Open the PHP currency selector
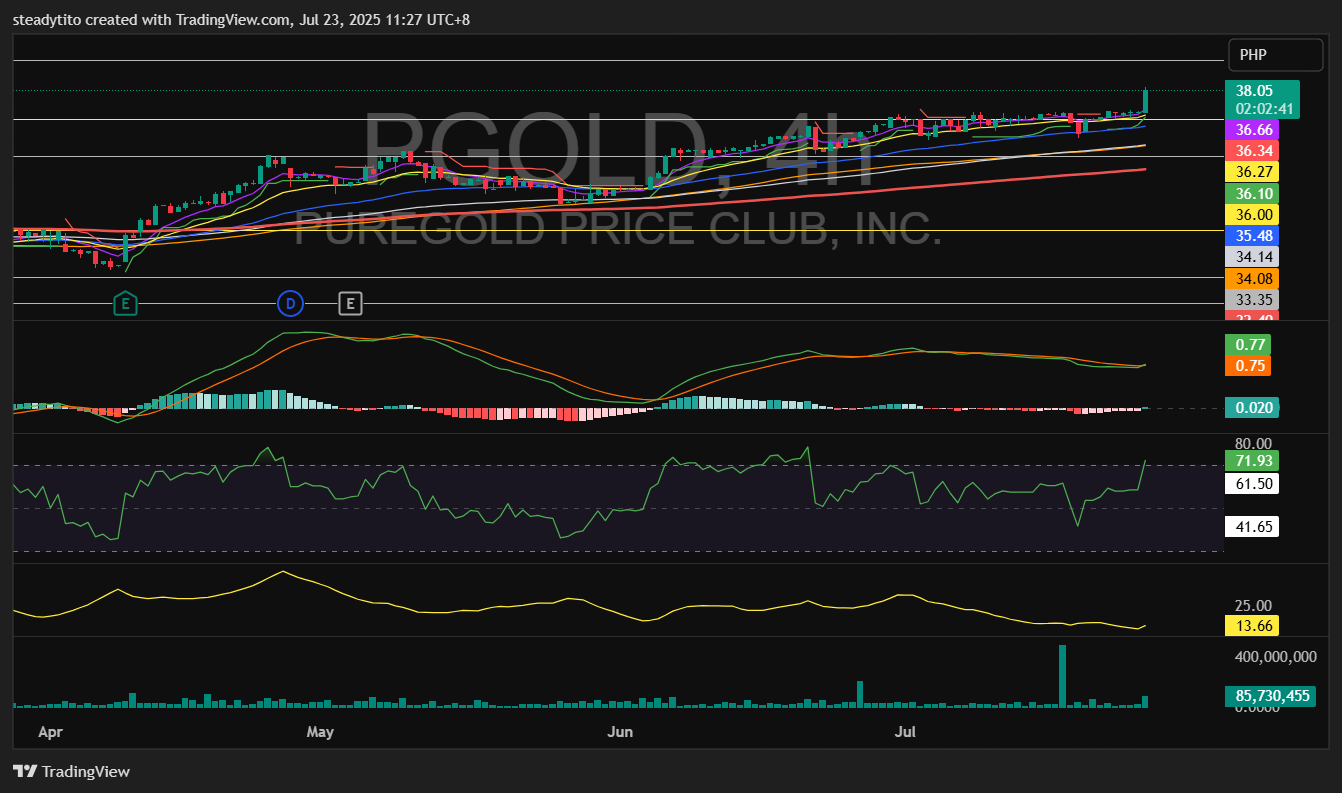Image resolution: width=1342 pixels, height=793 pixels. point(1275,55)
